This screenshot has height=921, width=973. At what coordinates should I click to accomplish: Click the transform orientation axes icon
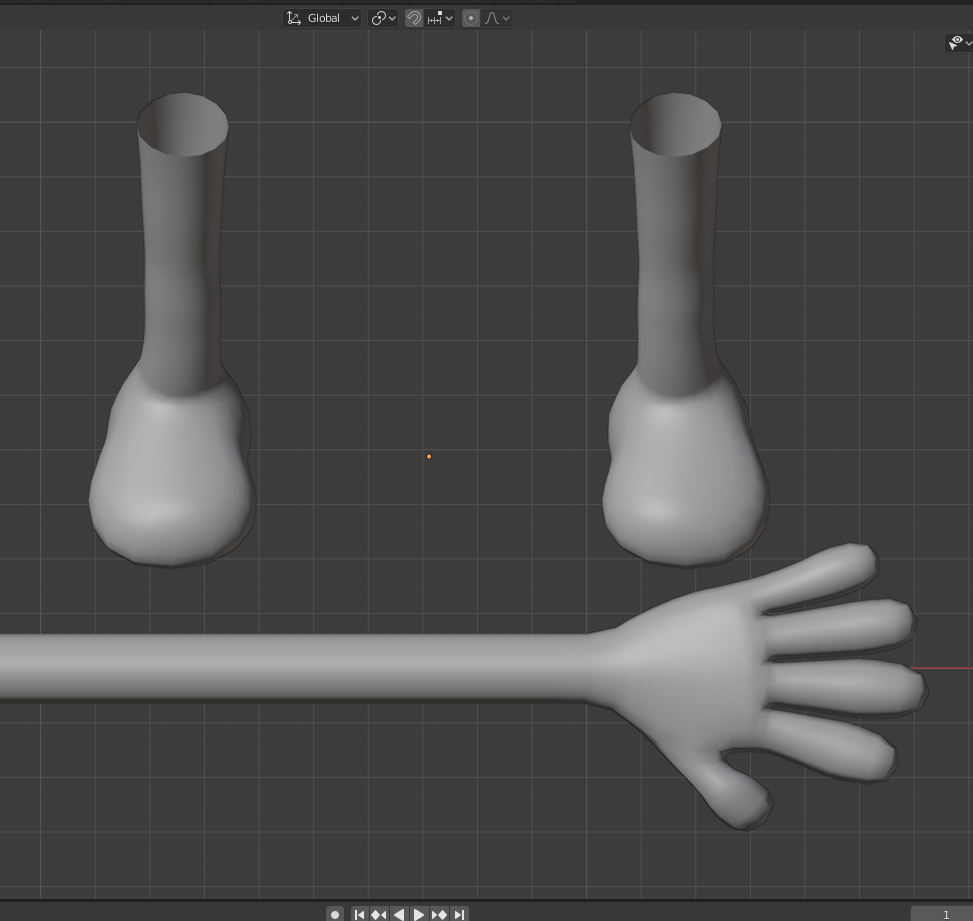point(294,17)
